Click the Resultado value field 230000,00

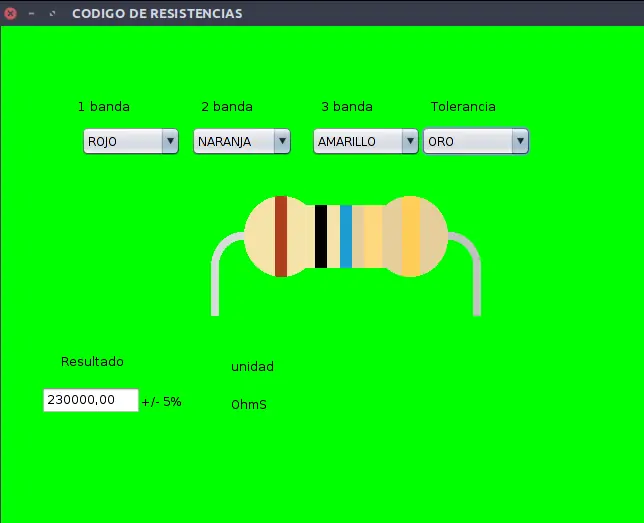pyautogui.click(x=91, y=400)
